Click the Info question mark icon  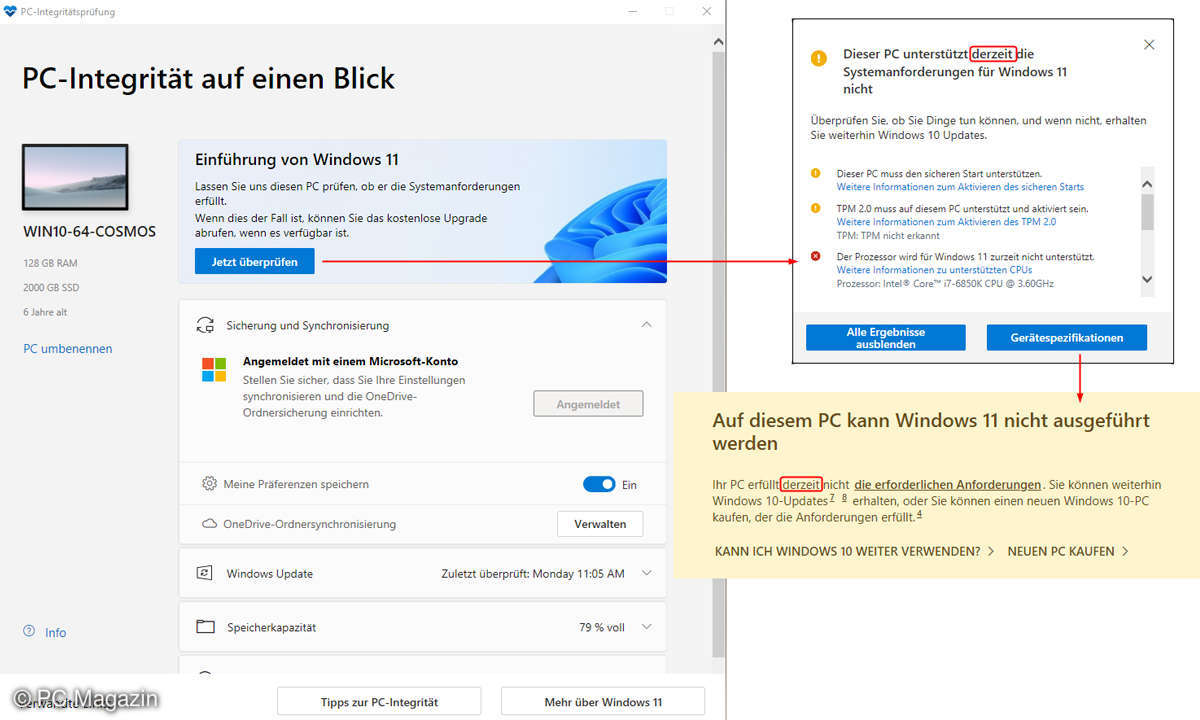[29, 631]
